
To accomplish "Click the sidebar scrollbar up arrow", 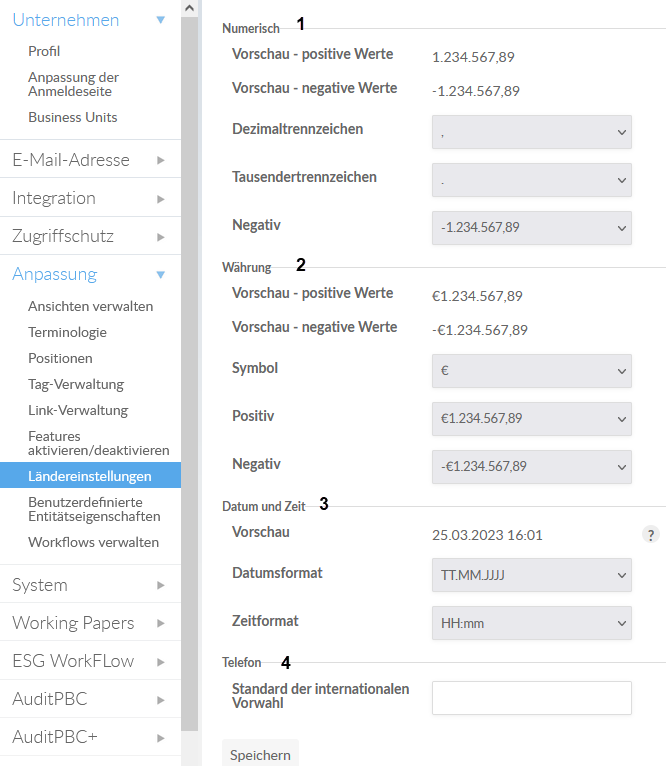I will pyautogui.click(x=190, y=8).
